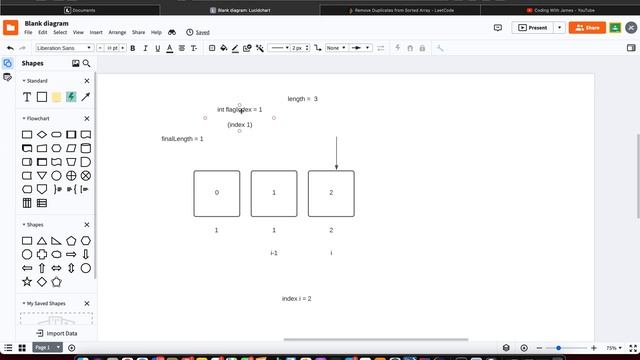Screen dimensions: 640x360
Task: Select the yellow sticky note shape
Action: [56, 97]
